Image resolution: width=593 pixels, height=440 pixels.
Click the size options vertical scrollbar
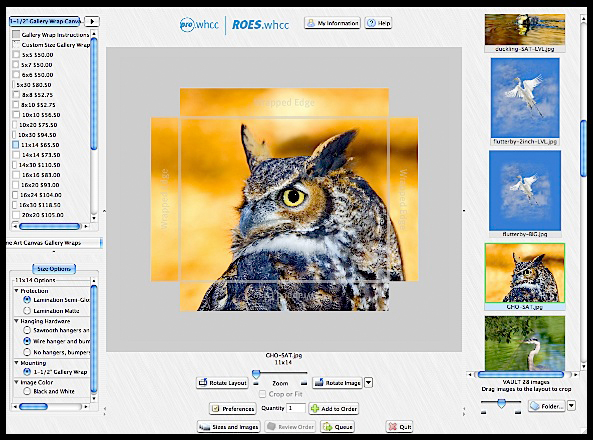click(x=94, y=339)
